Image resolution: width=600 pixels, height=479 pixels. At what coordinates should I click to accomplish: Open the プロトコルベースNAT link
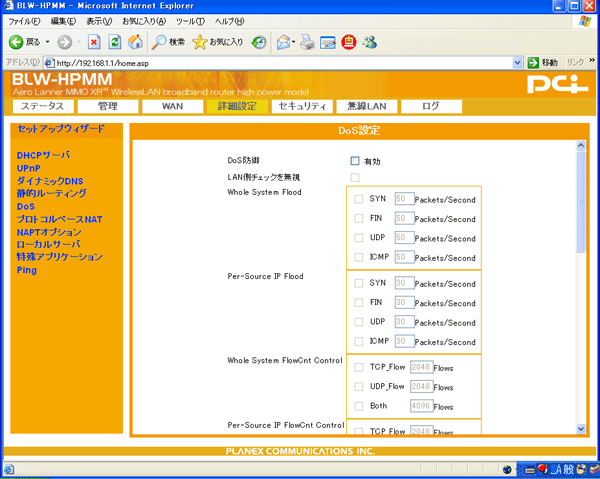point(59,219)
